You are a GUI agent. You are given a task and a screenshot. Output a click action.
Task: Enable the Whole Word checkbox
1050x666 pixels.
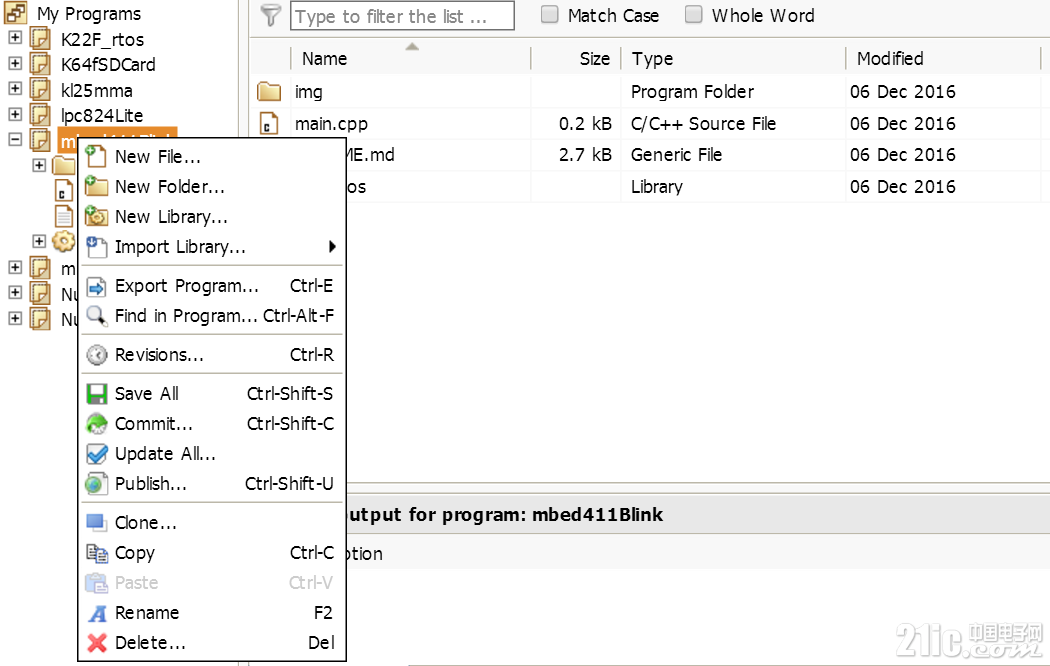(694, 14)
